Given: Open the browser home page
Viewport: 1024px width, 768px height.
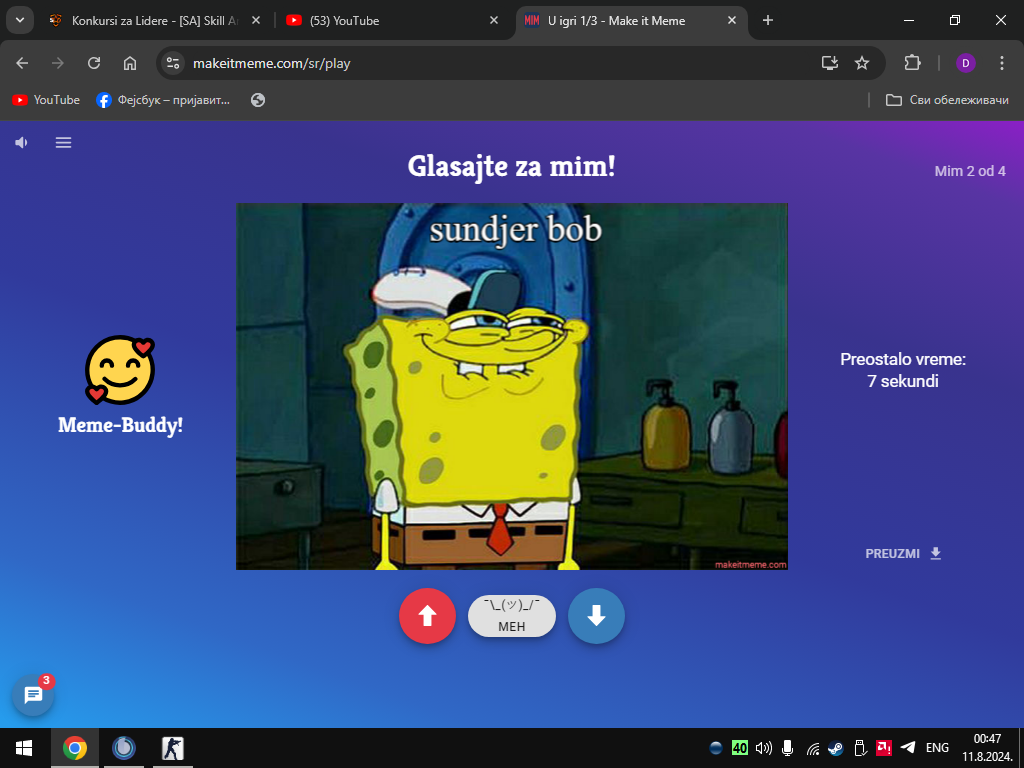Looking at the screenshot, I should coord(130,63).
